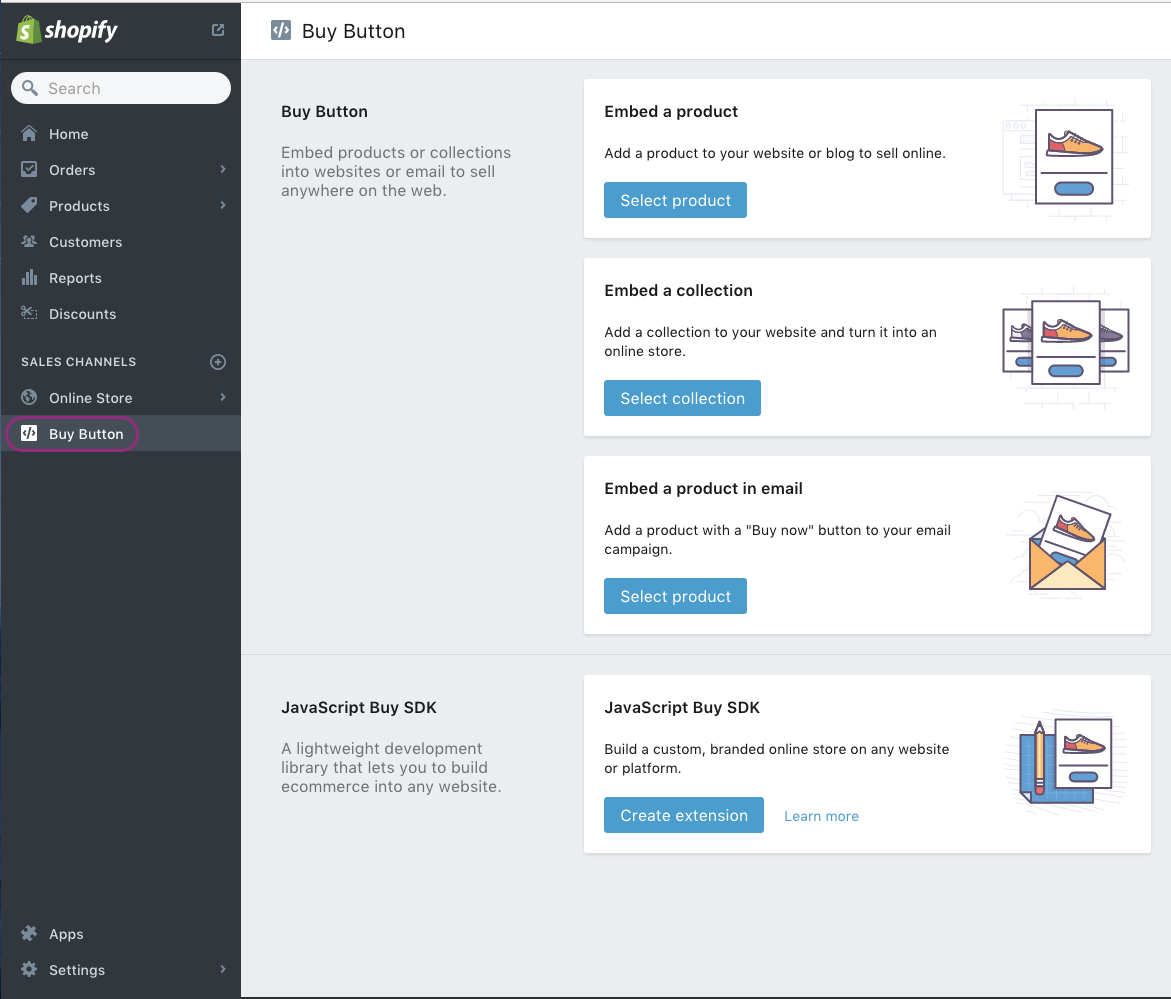
Task: Click the Orders checkbox icon
Action: 29,169
